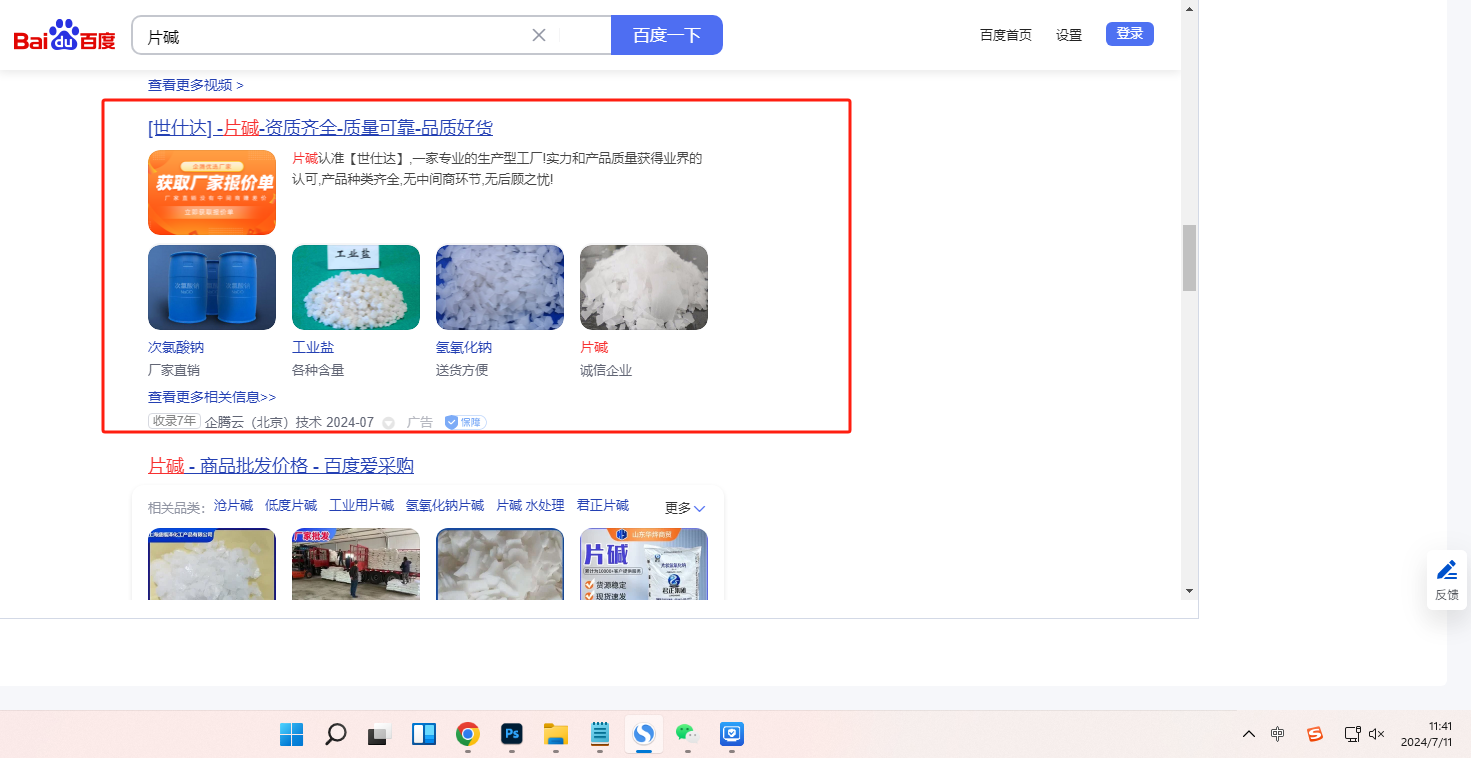Click the Sogou browser taskbar icon
This screenshot has width=1471, height=758.
(x=644, y=734)
